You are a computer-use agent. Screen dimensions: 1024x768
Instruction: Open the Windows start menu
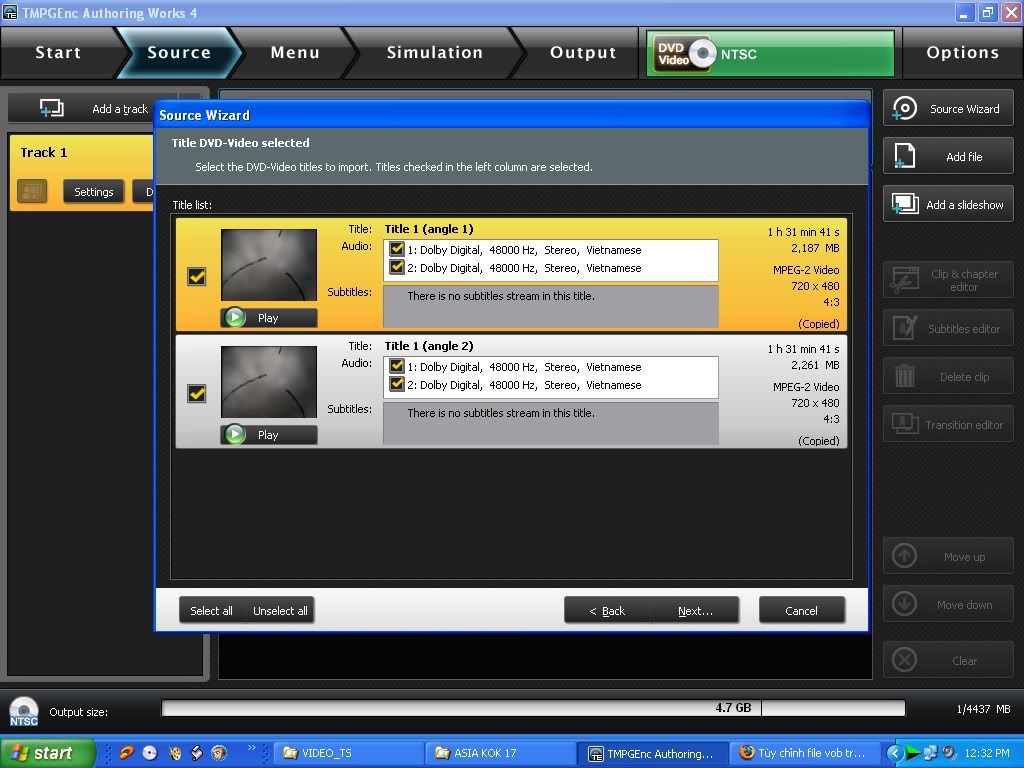pos(48,753)
